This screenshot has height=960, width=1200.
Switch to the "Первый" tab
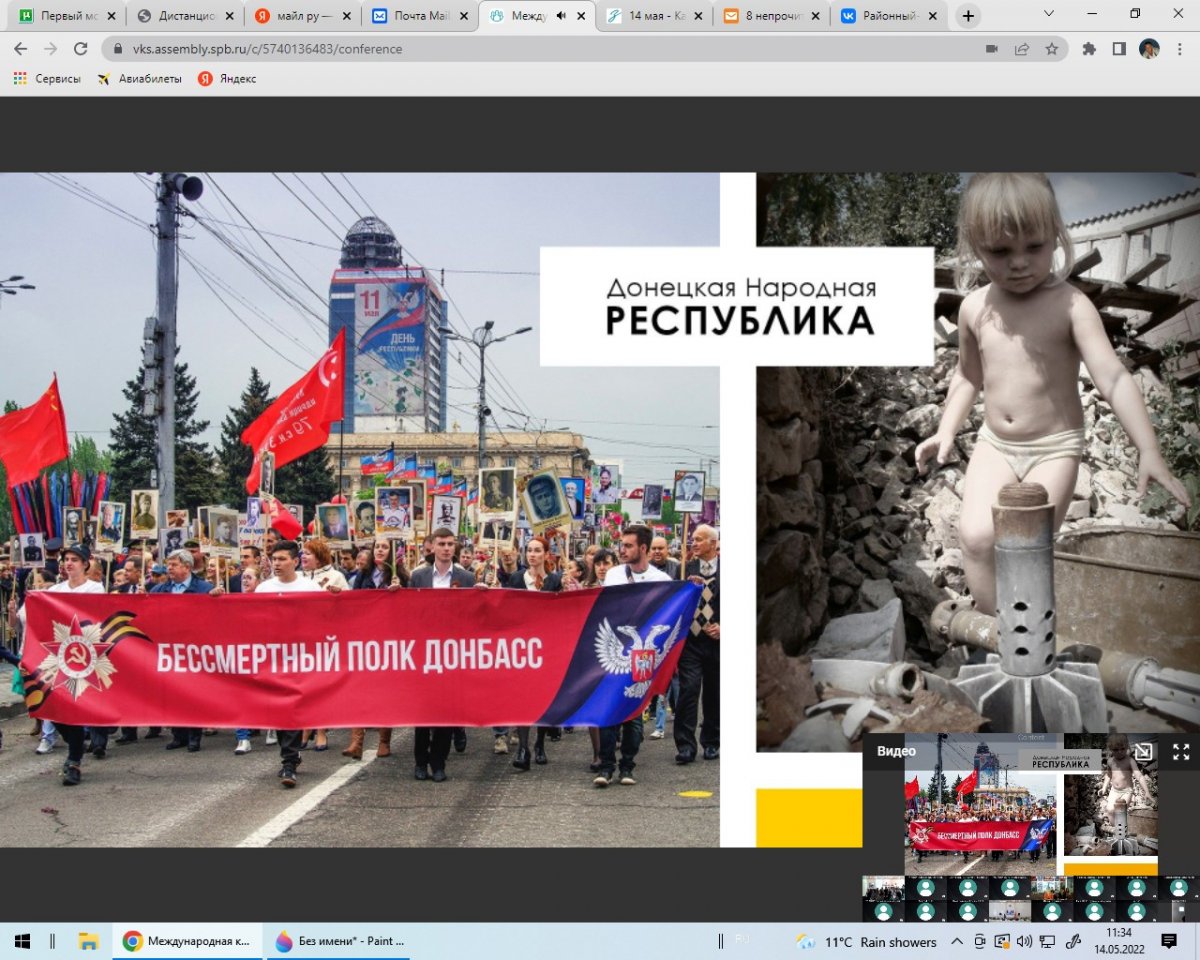[66, 16]
